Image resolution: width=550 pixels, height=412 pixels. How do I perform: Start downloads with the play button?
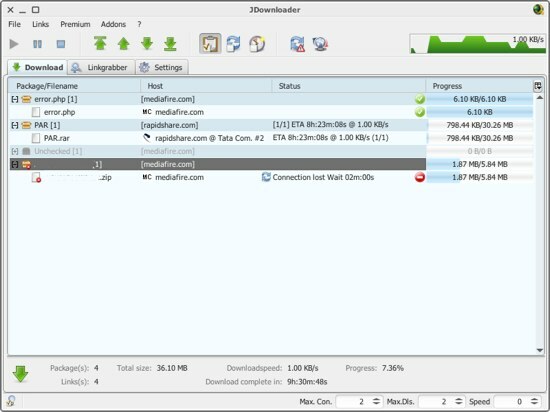(x=14, y=44)
